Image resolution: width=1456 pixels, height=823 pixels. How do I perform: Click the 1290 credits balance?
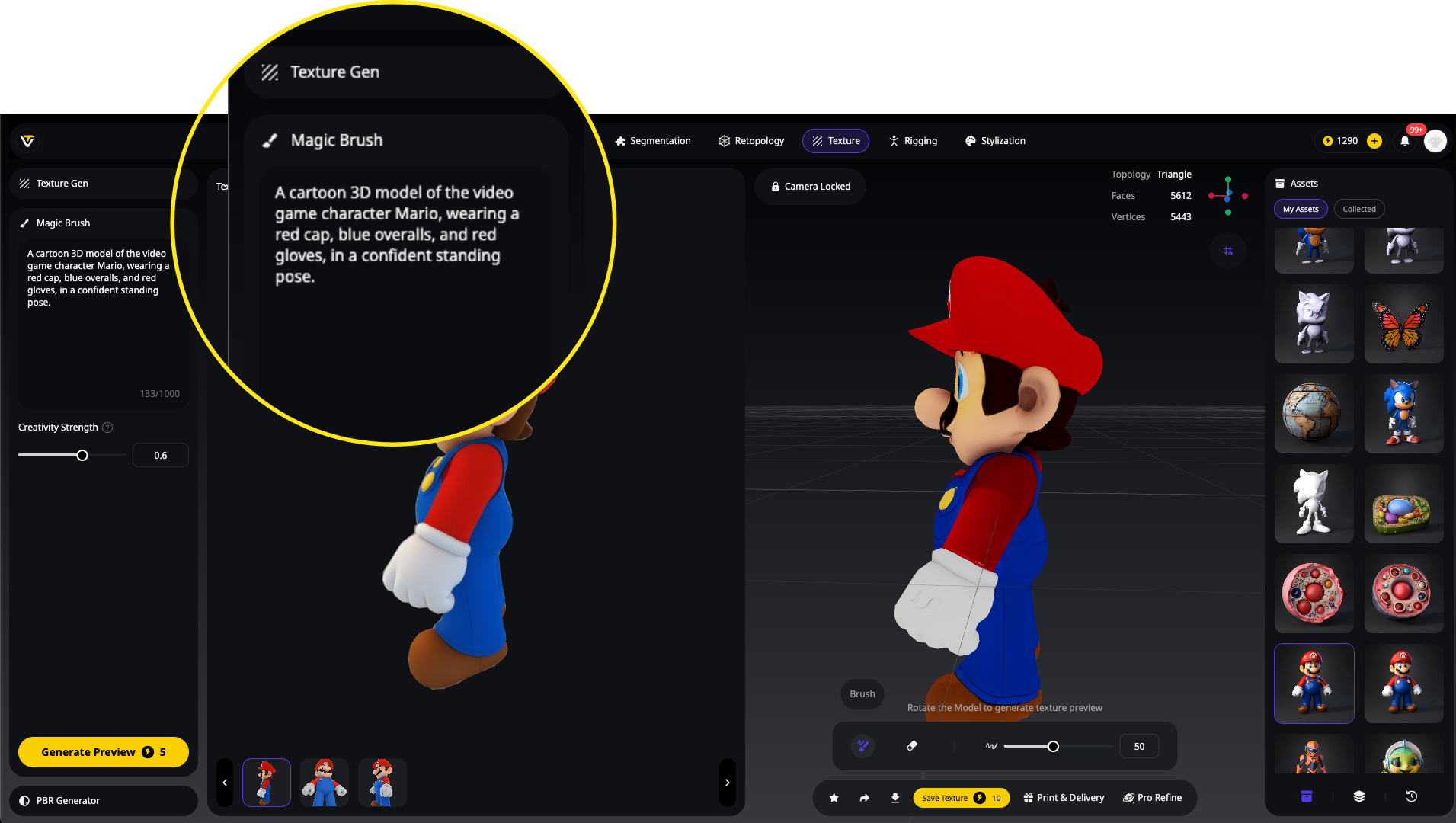tap(1340, 141)
